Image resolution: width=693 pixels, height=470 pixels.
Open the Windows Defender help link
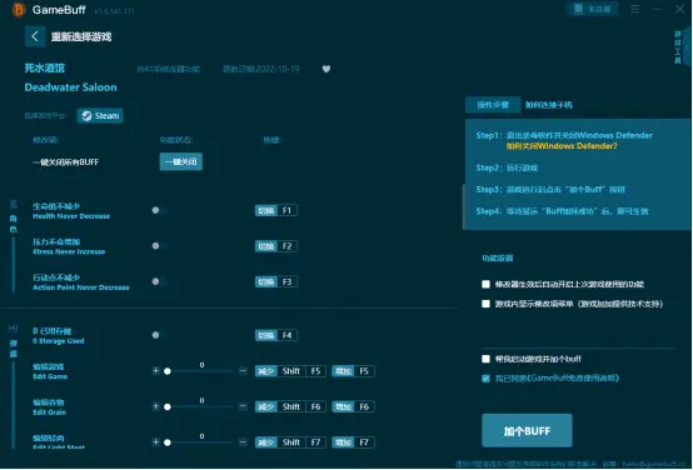pos(561,146)
